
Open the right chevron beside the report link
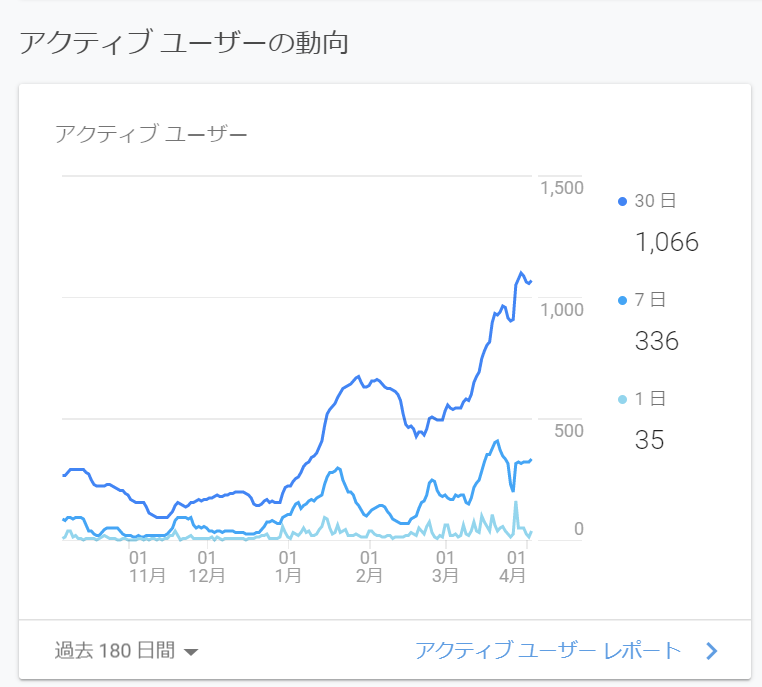[712, 651]
